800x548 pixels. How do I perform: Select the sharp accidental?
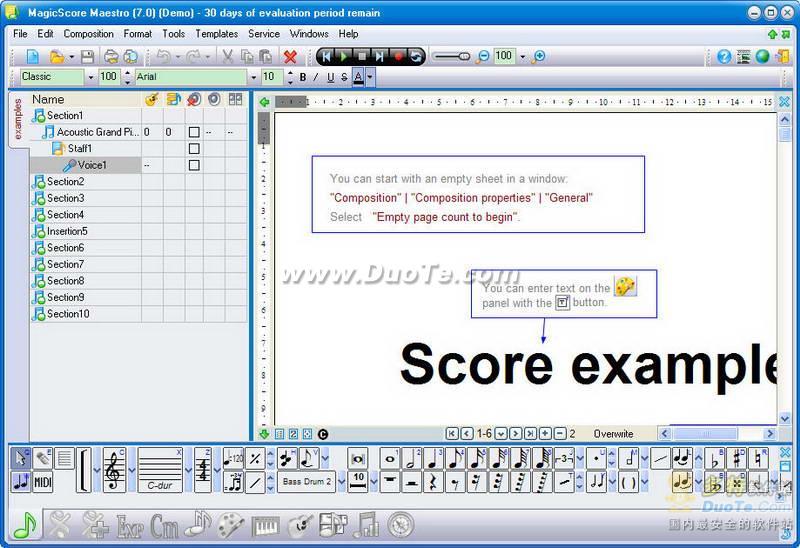pos(737,459)
